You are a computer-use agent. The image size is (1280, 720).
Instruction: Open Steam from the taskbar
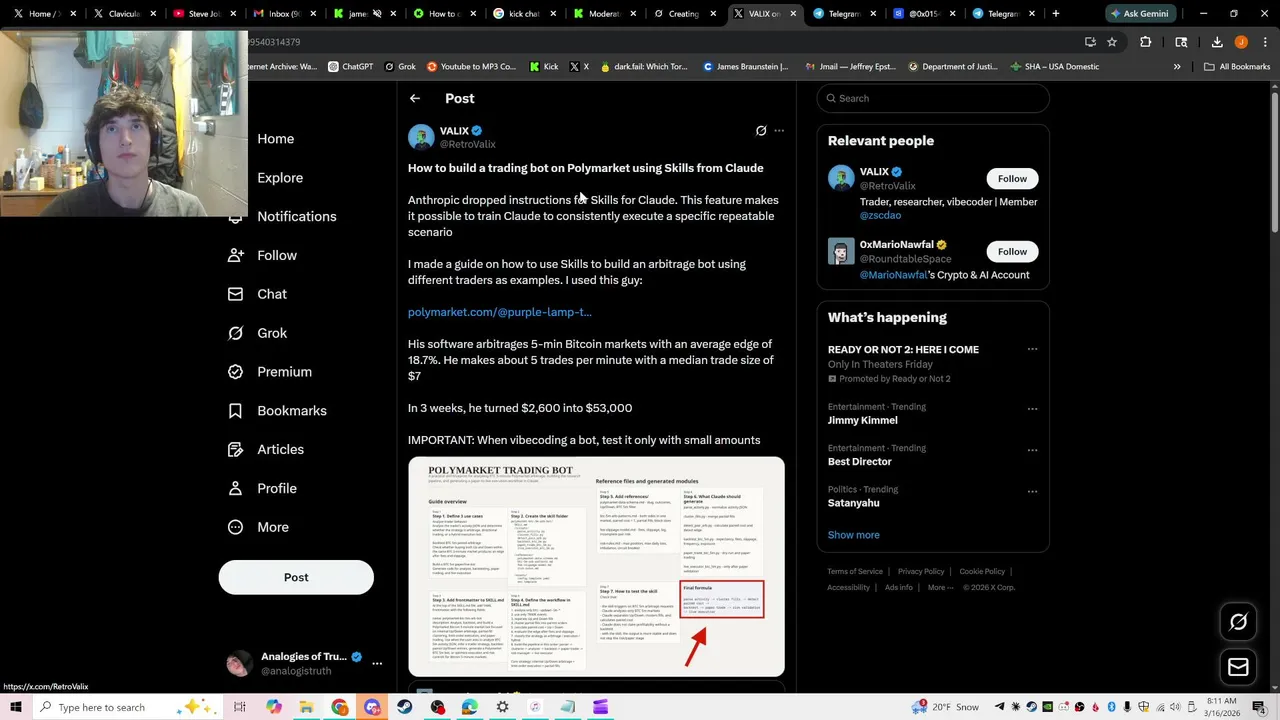pos(404,707)
